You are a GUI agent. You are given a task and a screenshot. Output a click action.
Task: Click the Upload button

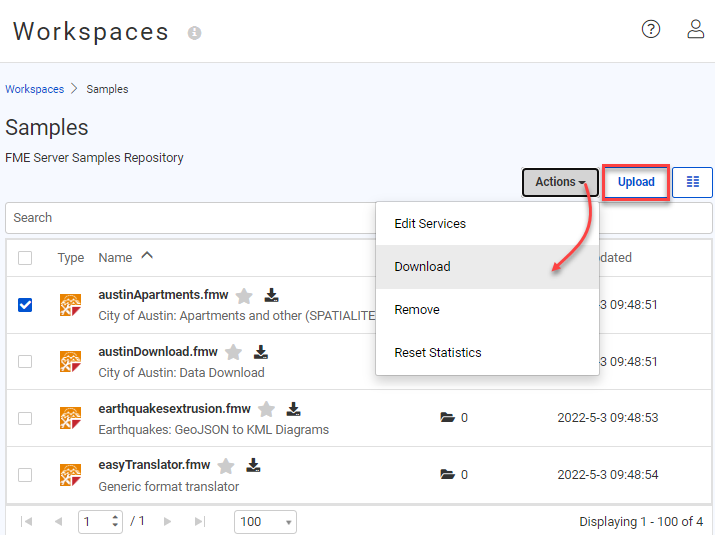(636, 182)
